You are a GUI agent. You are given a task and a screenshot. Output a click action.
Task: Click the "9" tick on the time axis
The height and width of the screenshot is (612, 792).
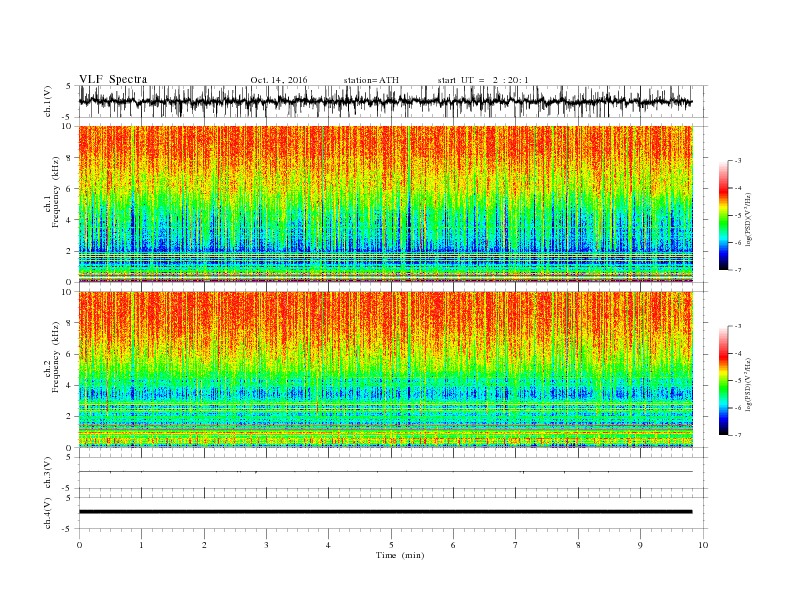(x=640, y=545)
